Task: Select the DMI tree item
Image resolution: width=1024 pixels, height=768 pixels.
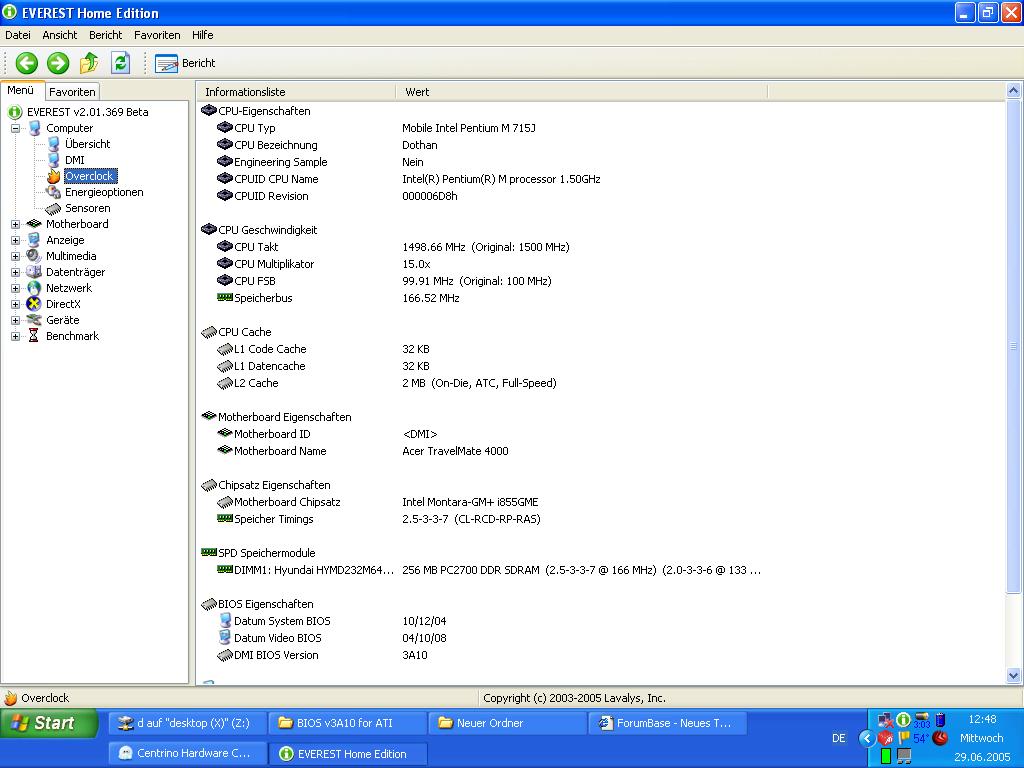Action: click(74, 161)
